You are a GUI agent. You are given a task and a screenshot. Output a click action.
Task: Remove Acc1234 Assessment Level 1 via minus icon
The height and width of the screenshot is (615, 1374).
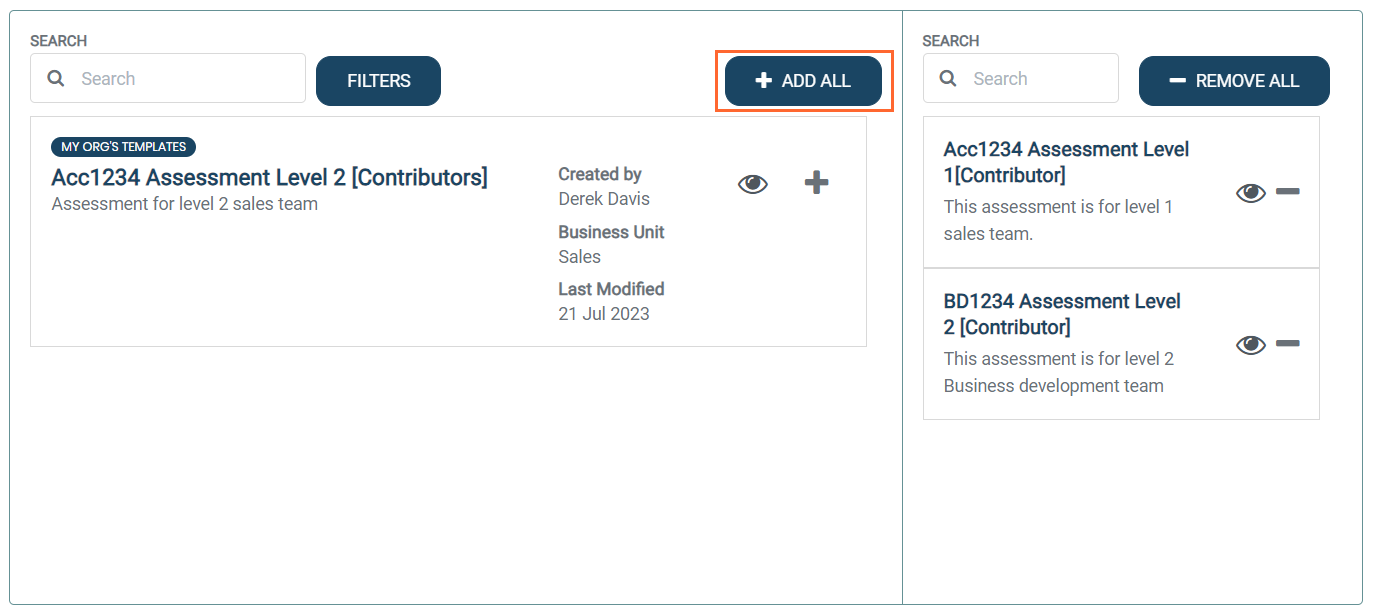(1288, 192)
